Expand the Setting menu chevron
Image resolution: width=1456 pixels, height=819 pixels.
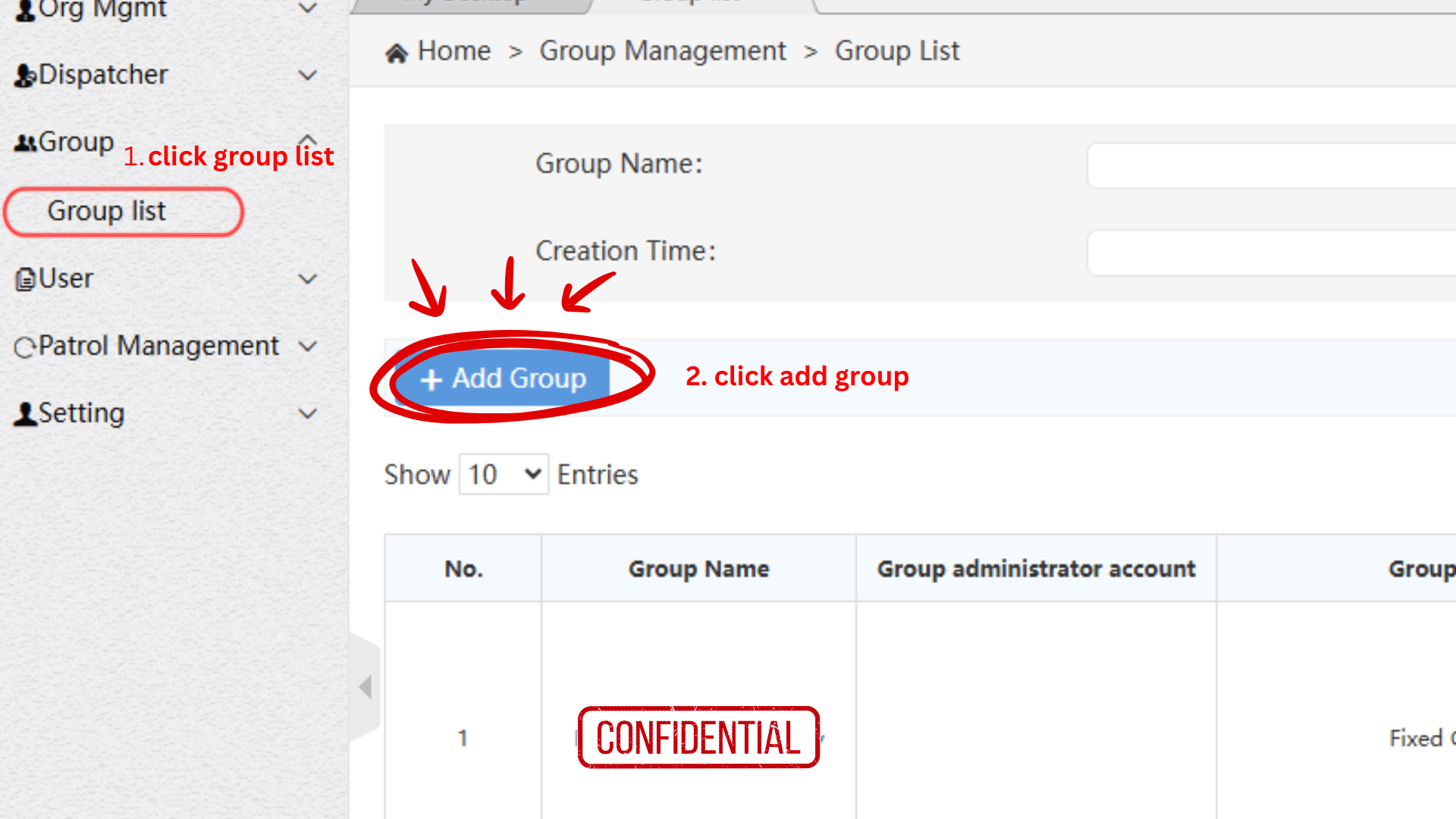[308, 413]
